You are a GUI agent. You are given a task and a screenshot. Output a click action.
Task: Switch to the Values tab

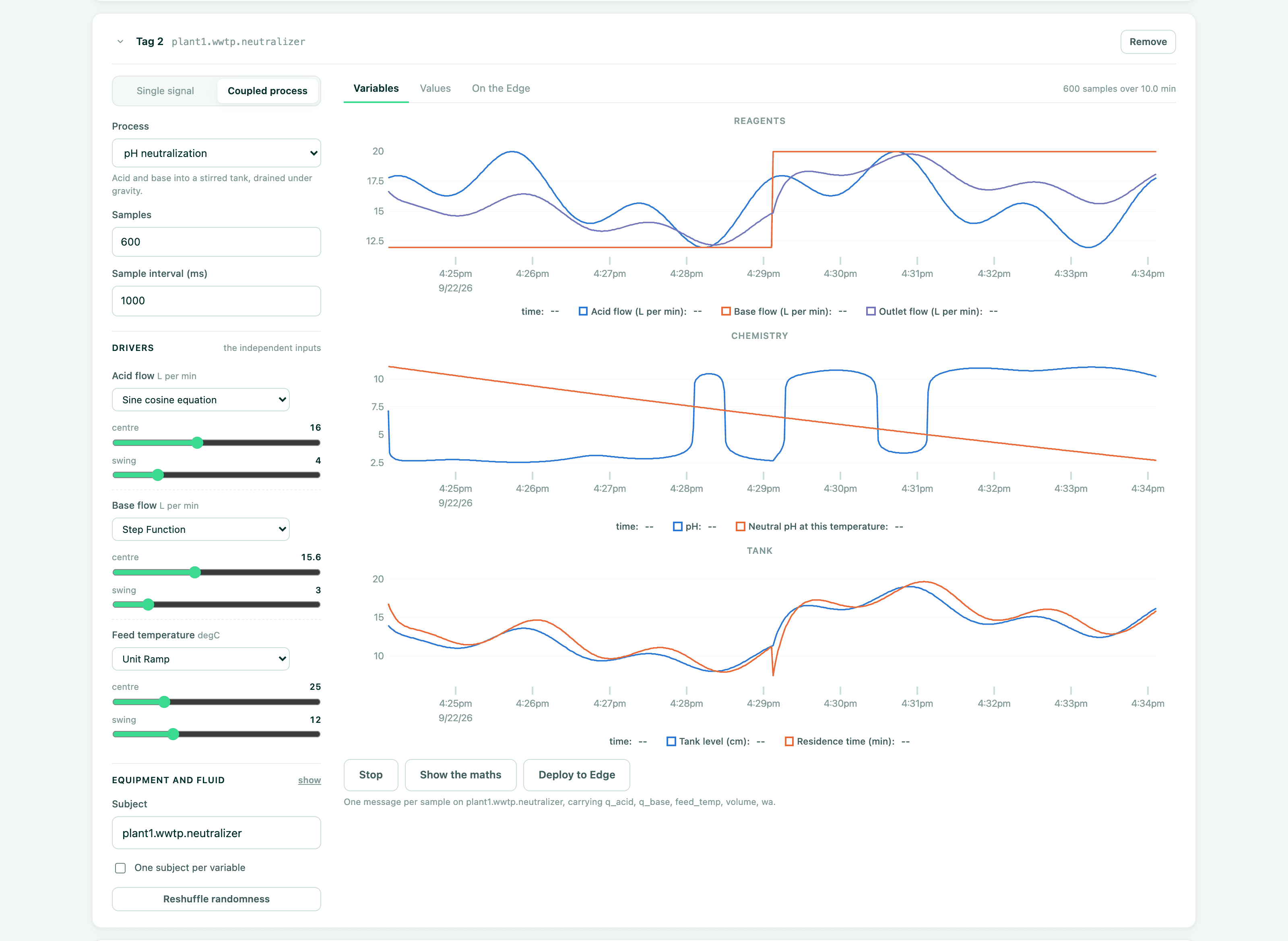point(435,88)
